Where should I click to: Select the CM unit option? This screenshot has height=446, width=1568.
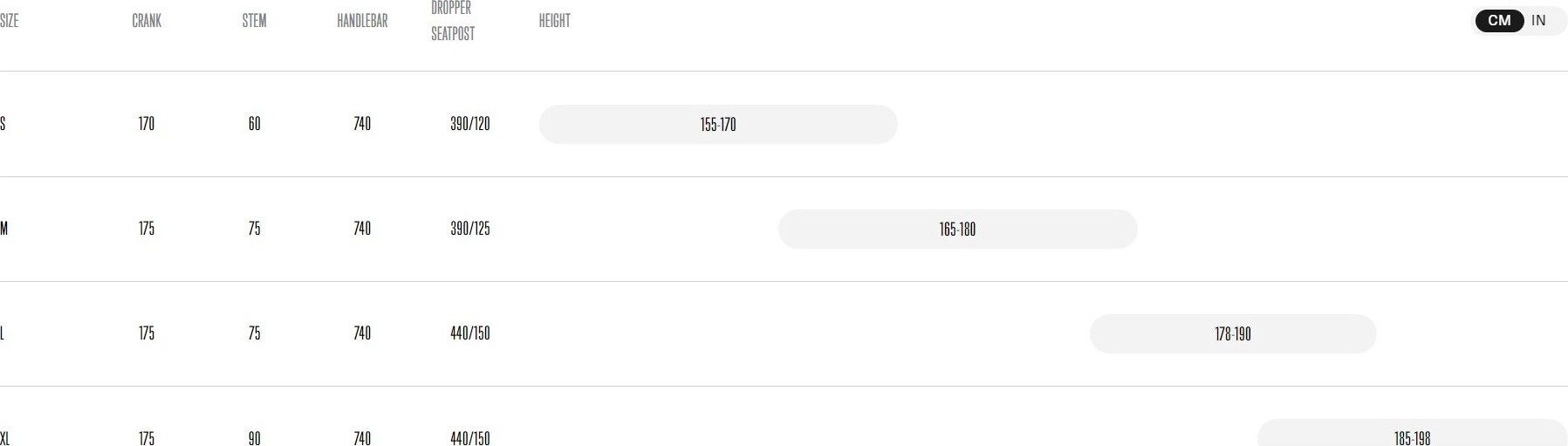pyautogui.click(x=1499, y=21)
